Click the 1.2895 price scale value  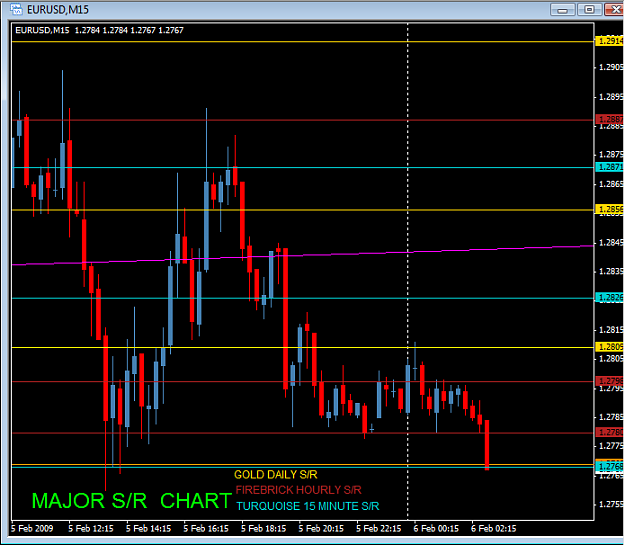pos(611,97)
